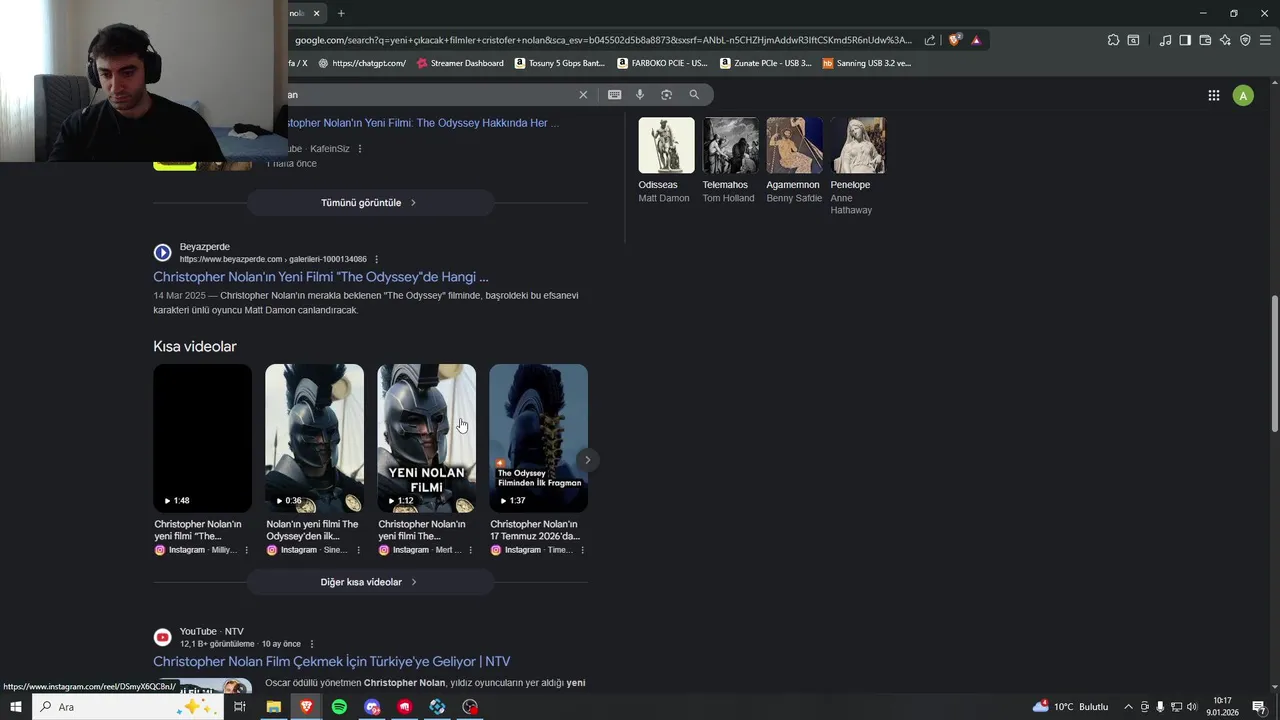Open options for the Sine Instagram short
This screenshot has width=1280, height=720.
coord(358,550)
